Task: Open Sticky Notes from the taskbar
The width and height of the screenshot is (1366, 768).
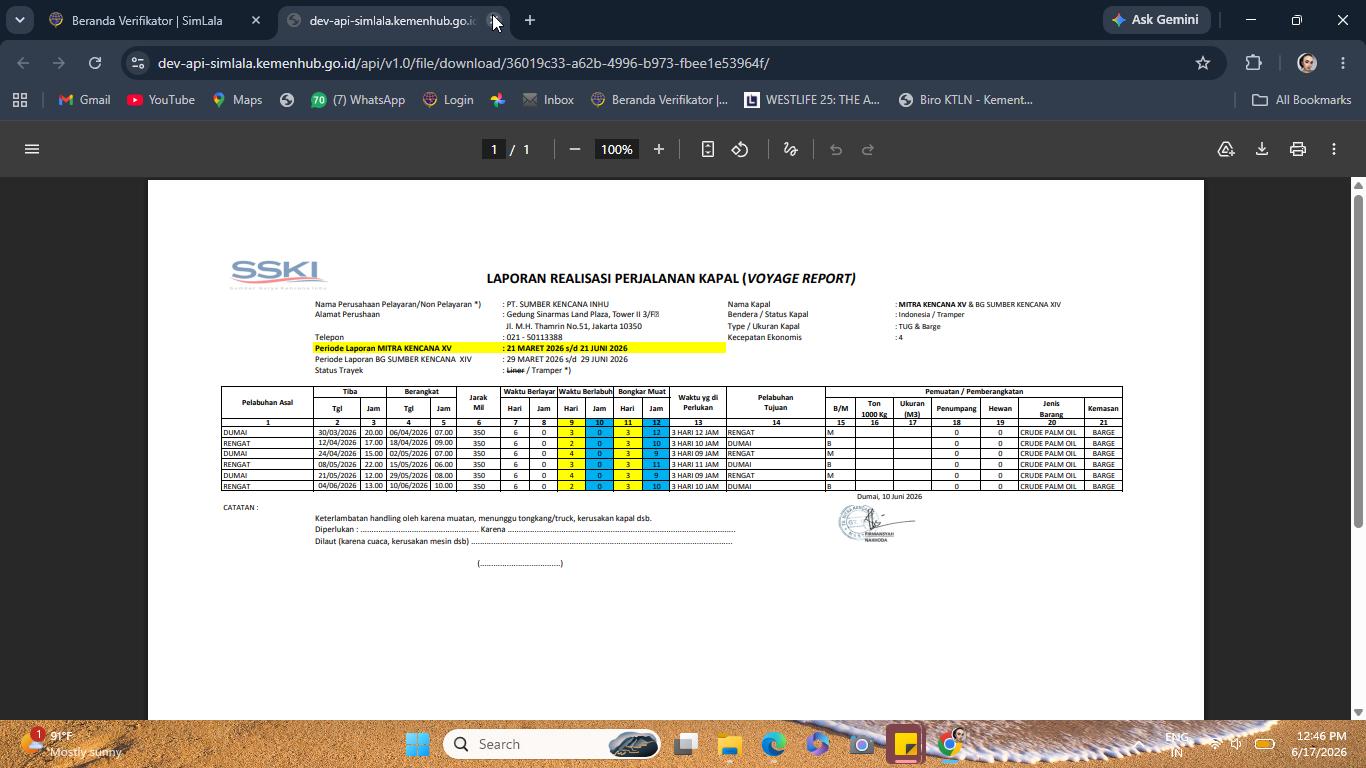Action: coord(906,744)
